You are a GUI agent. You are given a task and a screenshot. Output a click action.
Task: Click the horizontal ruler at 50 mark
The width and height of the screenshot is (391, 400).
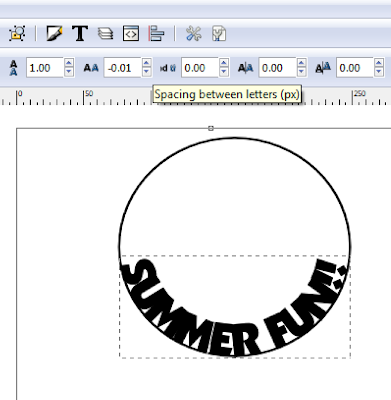pos(89,93)
